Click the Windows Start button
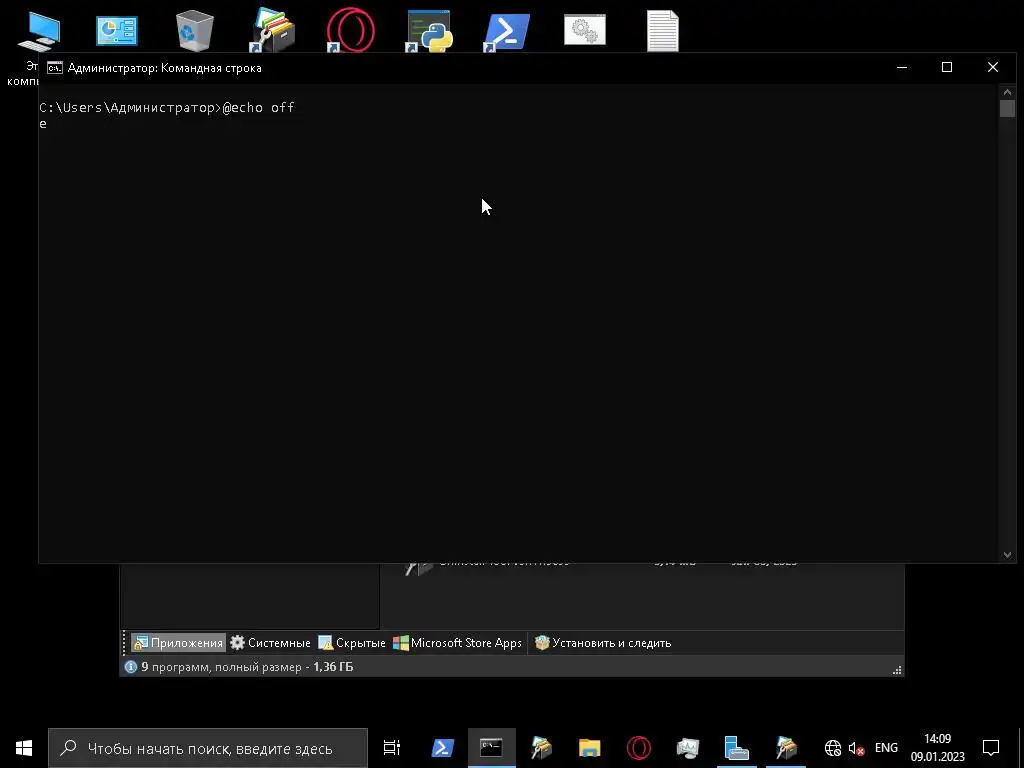Image resolution: width=1024 pixels, height=768 pixels. click(x=24, y=748)
